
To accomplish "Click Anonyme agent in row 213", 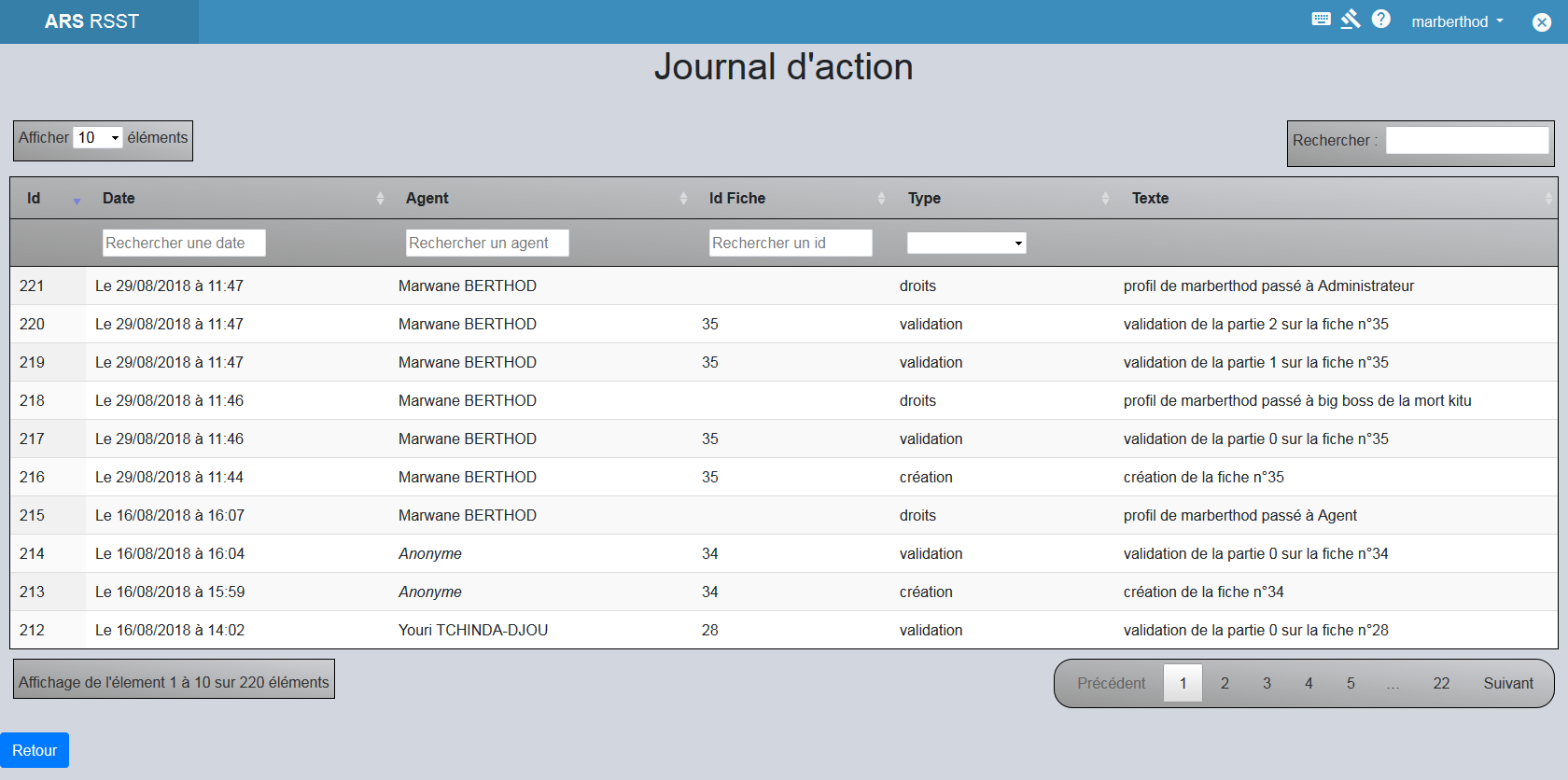I will click(429, 592).
